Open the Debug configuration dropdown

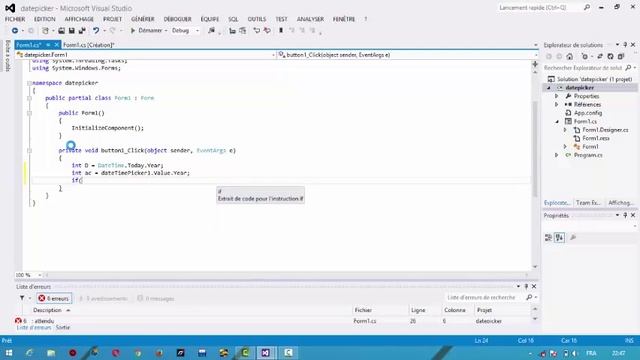[185, 31]
